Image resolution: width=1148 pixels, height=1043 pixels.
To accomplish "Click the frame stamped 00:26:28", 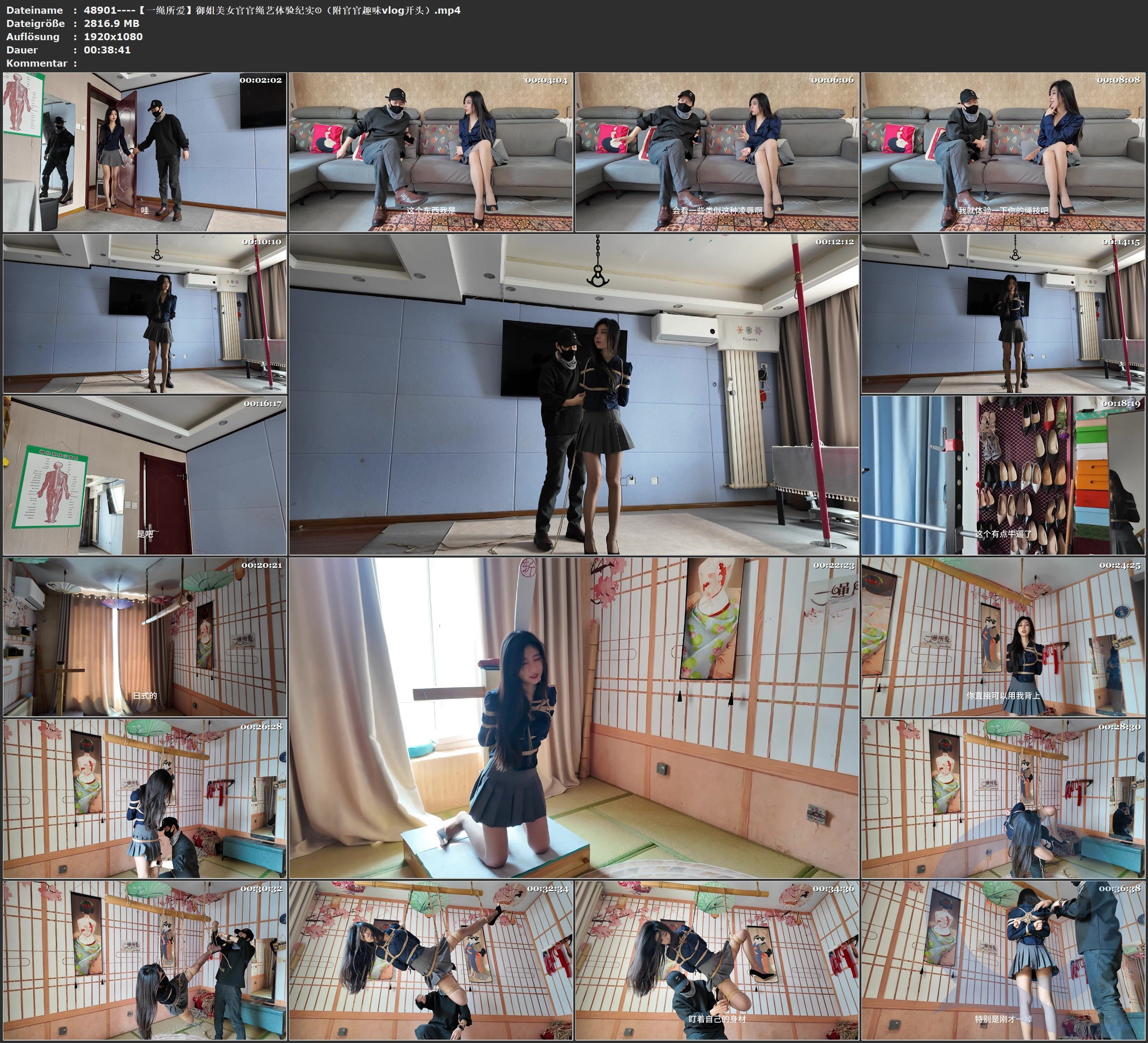I will 145,799.
